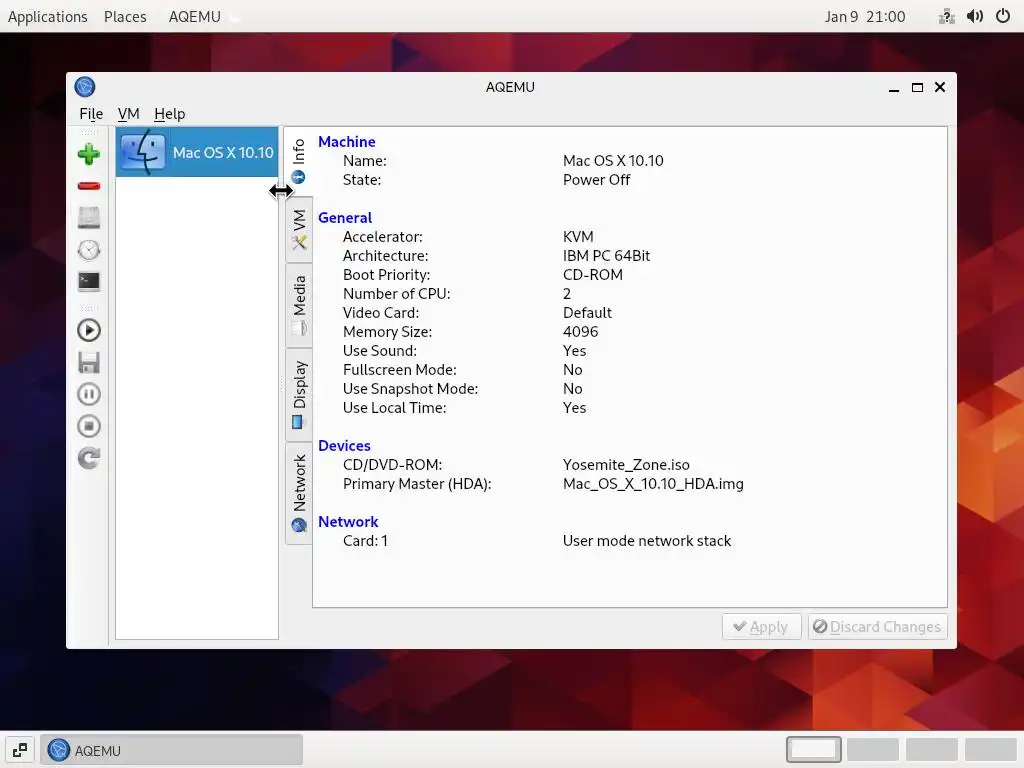Reset the VM with the circular arrow icon
The image size is (1024, 768).
[89, 458]
